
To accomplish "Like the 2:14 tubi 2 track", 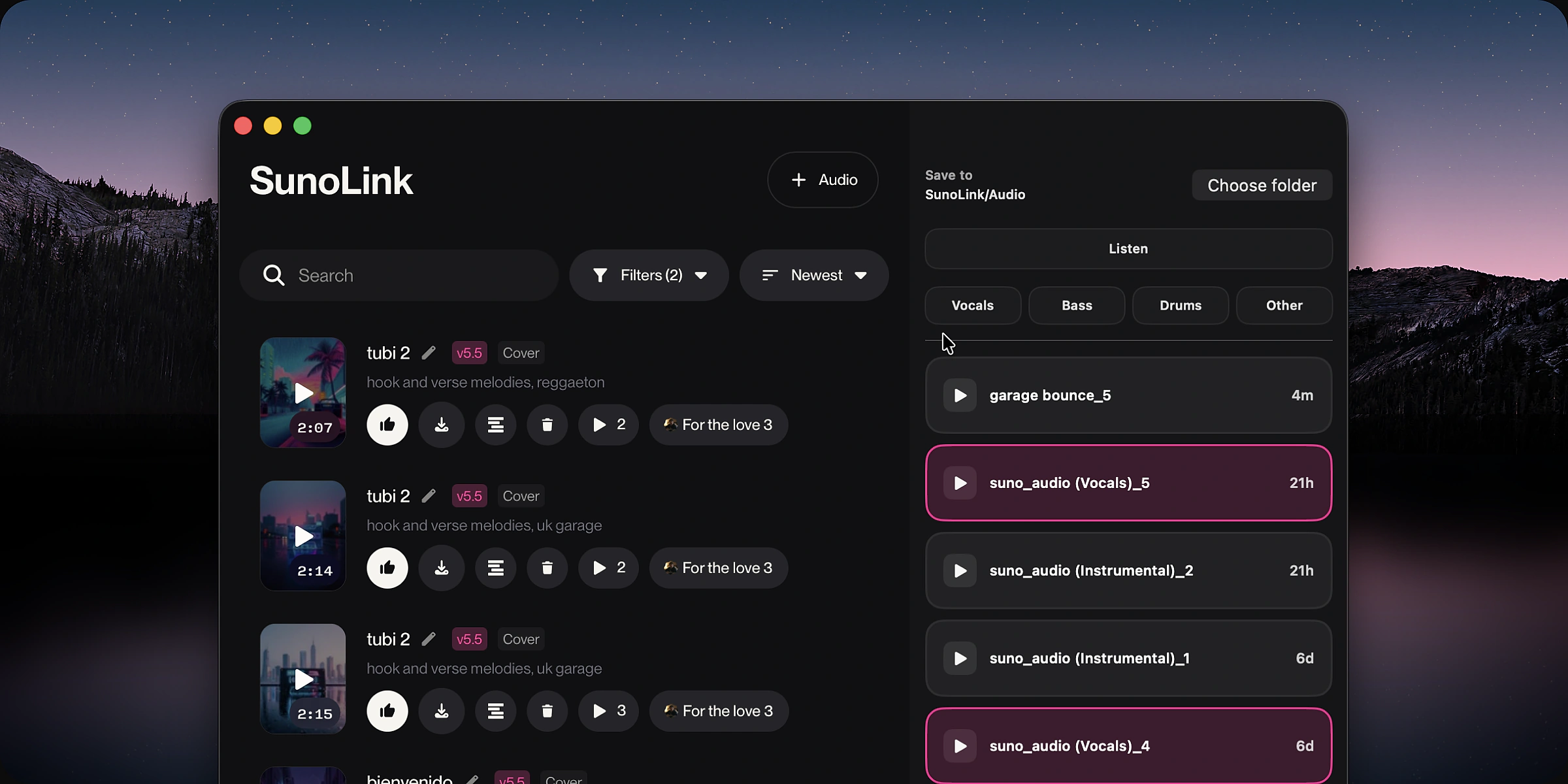I will point(387,568).
